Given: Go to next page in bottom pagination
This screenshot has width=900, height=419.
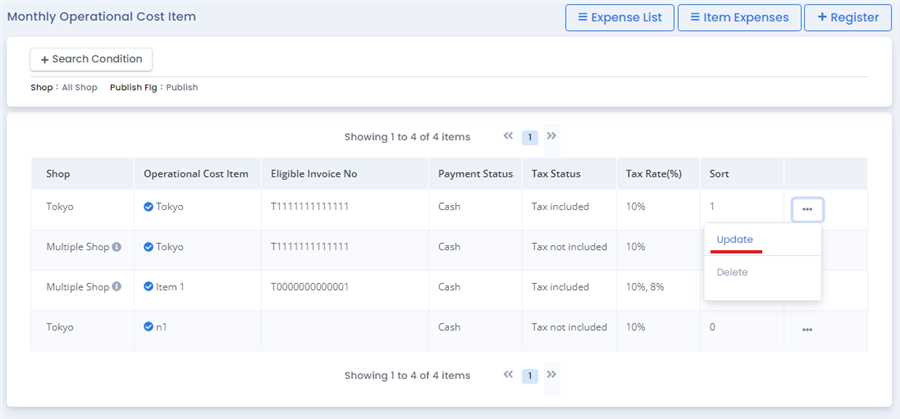Looking at the screenshot, I should pos(551,375).
